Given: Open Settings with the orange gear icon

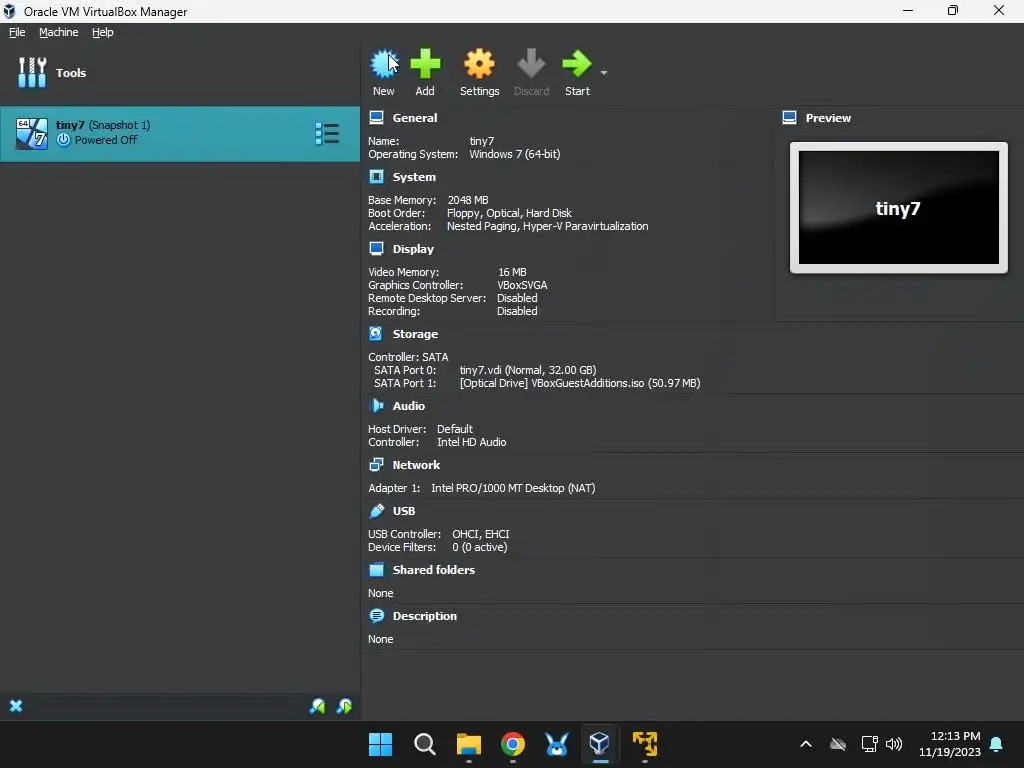Looking at the screenshot, I should coord(479,64).
